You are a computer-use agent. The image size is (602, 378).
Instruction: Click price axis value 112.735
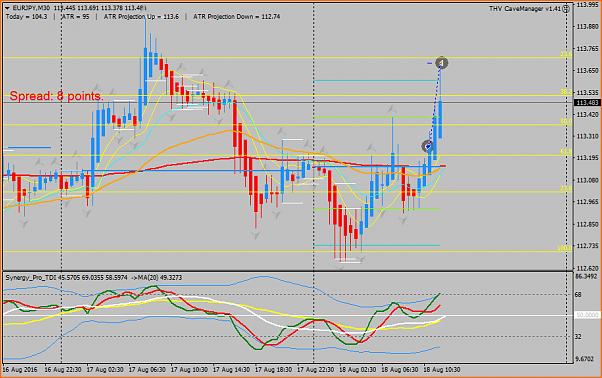point(587,246)
